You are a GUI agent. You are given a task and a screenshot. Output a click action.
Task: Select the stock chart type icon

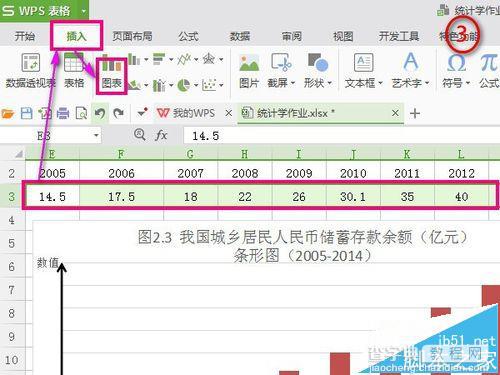(x=159, y=85)
